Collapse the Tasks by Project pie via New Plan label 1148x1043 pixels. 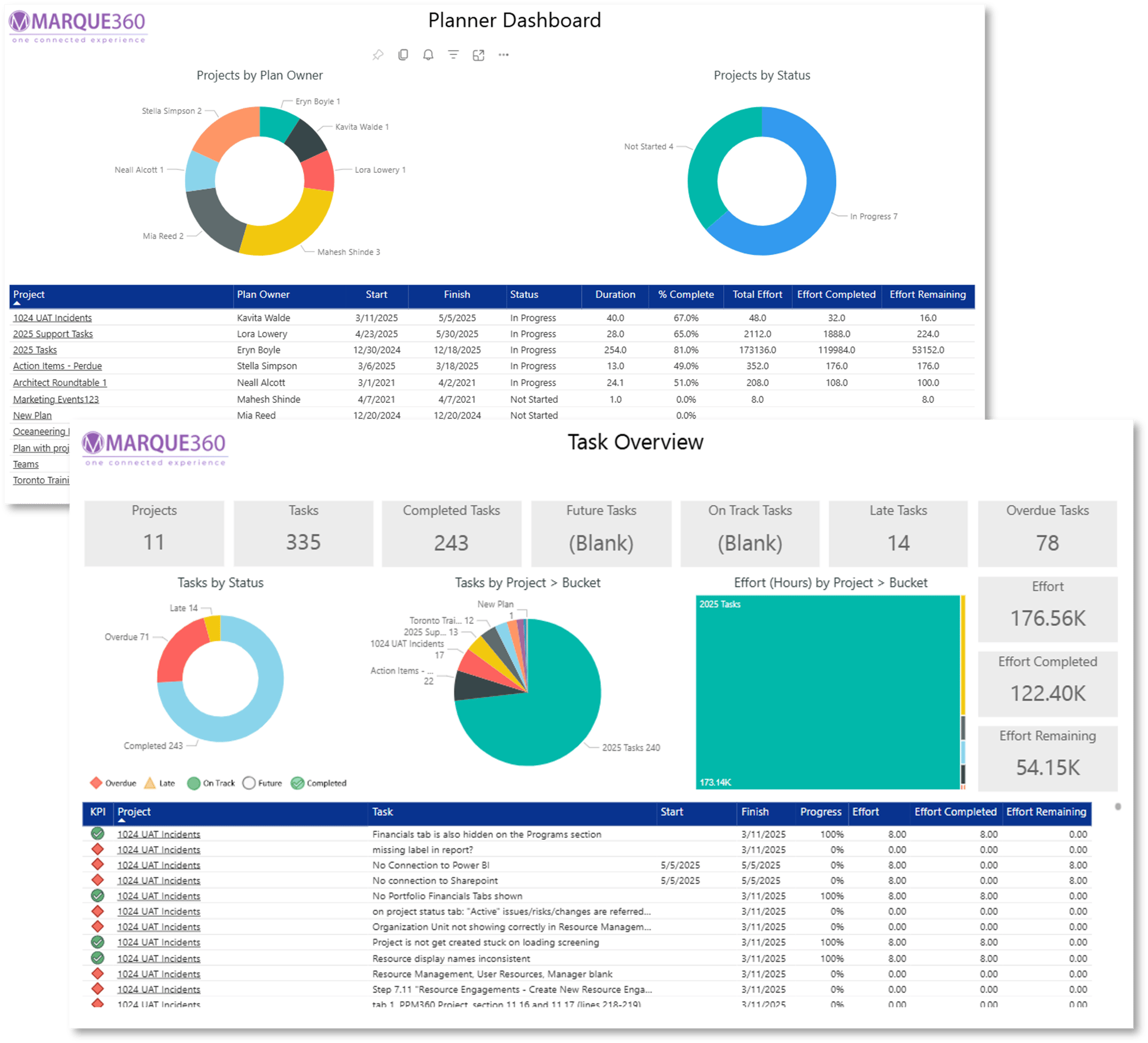(495, 604)
